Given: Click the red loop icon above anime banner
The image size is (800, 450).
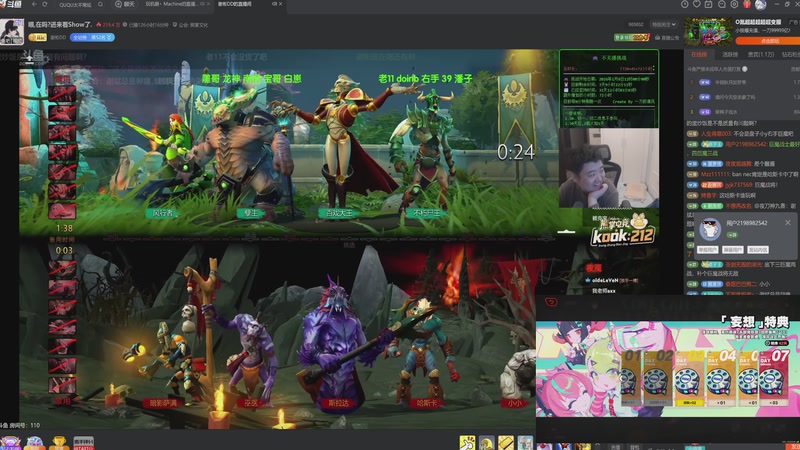Looking at the screenshot, I should (551, 302).
